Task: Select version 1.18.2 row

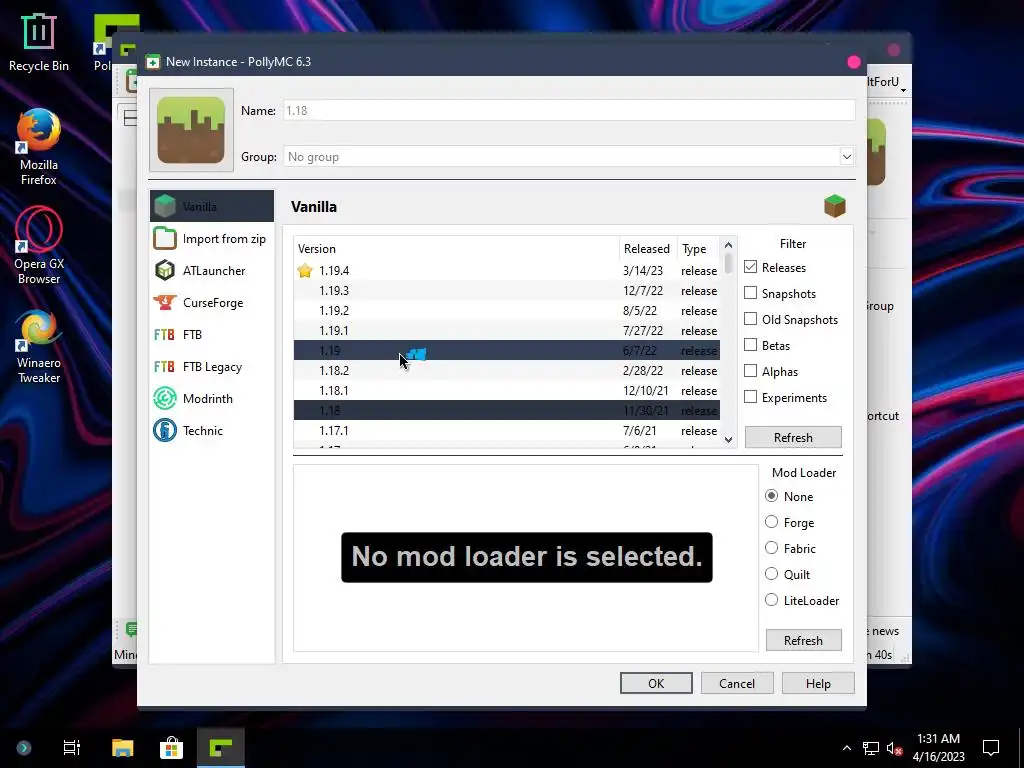Action: 507,370
